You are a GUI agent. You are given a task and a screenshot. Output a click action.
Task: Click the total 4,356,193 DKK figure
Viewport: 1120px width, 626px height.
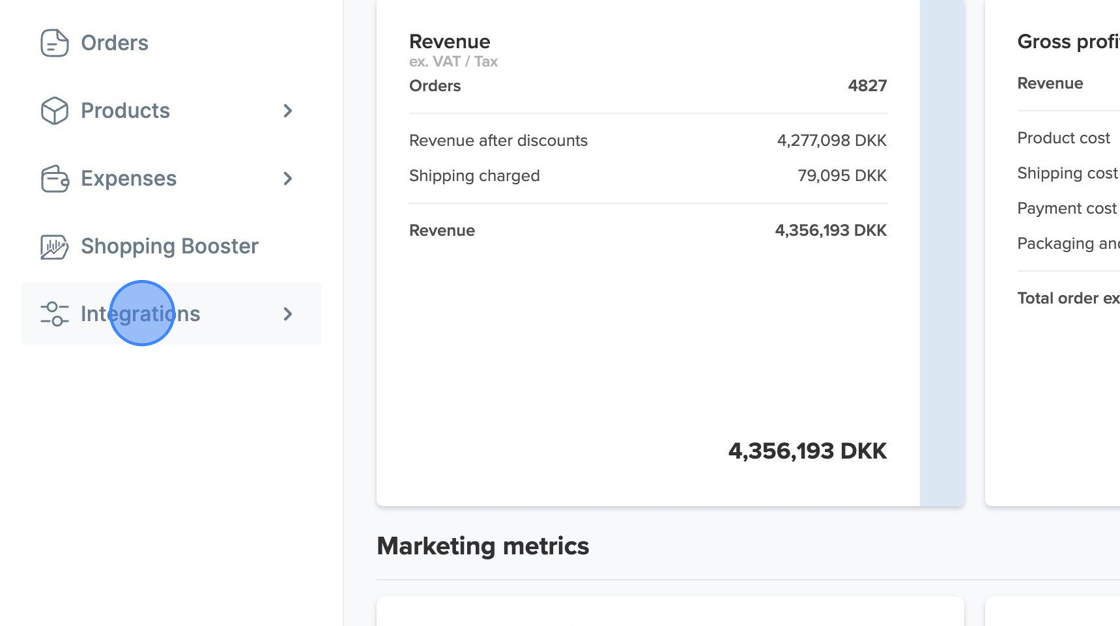(x=807, y=451)
